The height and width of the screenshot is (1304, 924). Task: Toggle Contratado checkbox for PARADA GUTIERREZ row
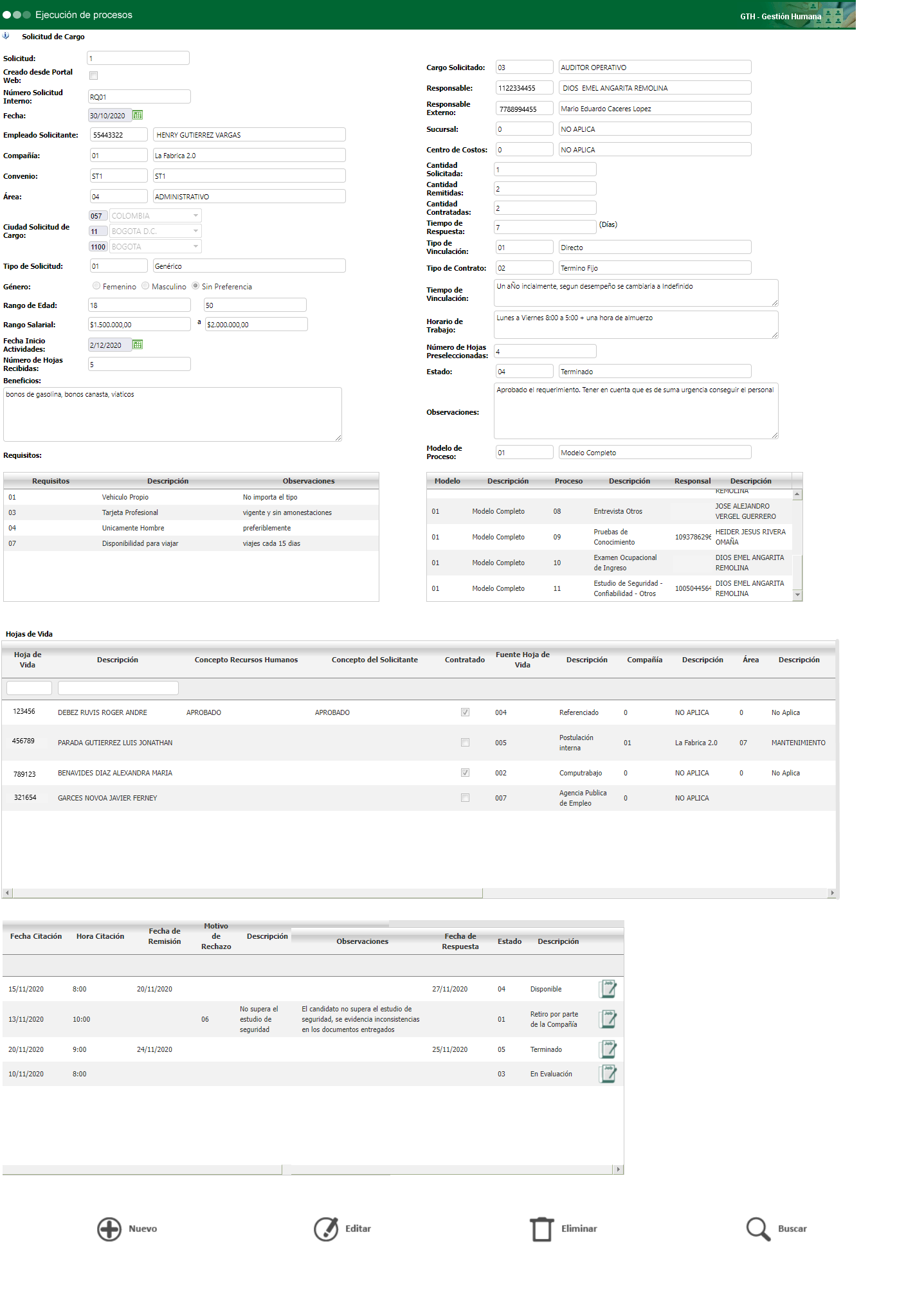click(x=465, y=743)
